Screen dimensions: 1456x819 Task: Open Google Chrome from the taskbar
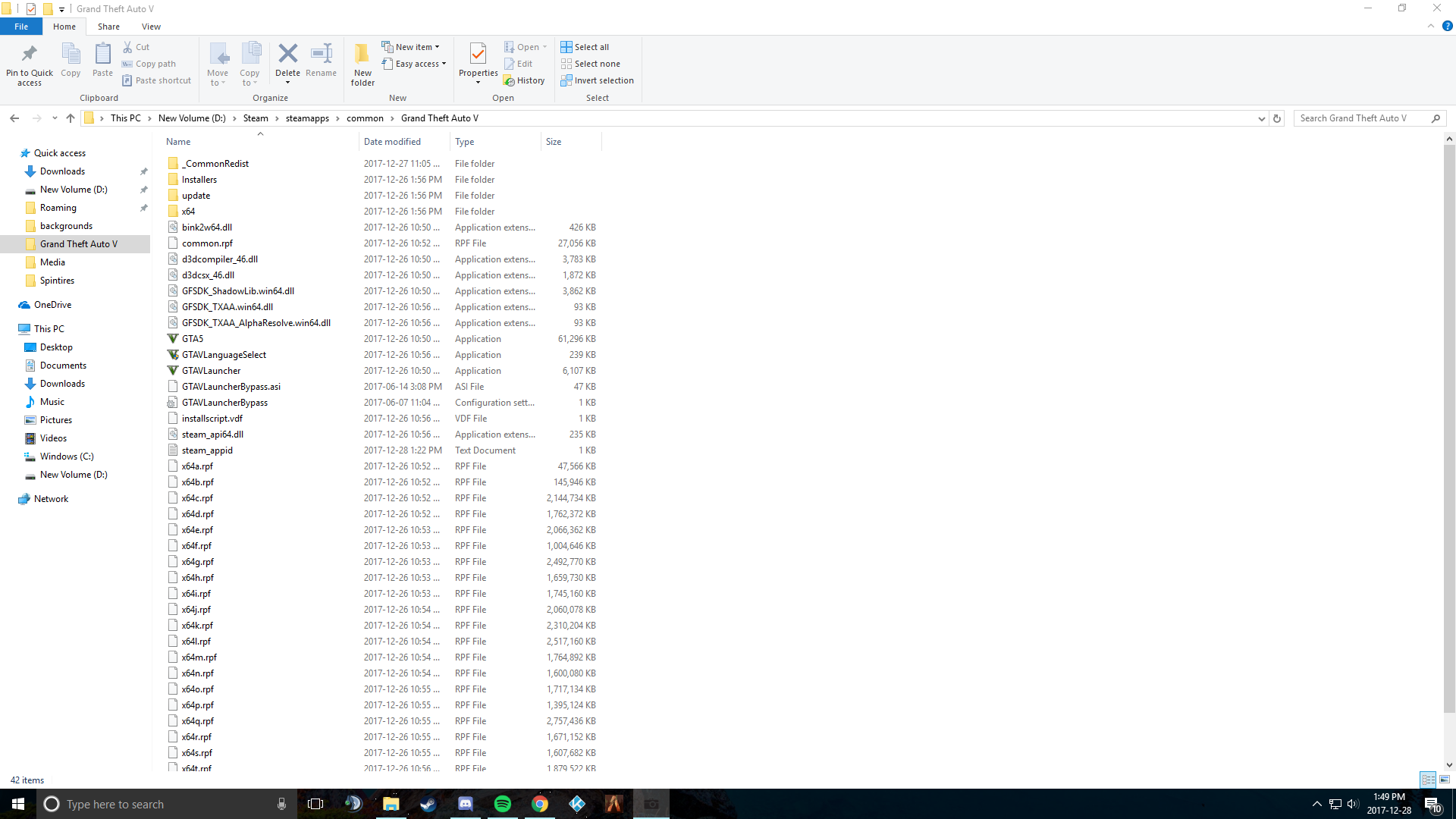(x=539, y=804)
